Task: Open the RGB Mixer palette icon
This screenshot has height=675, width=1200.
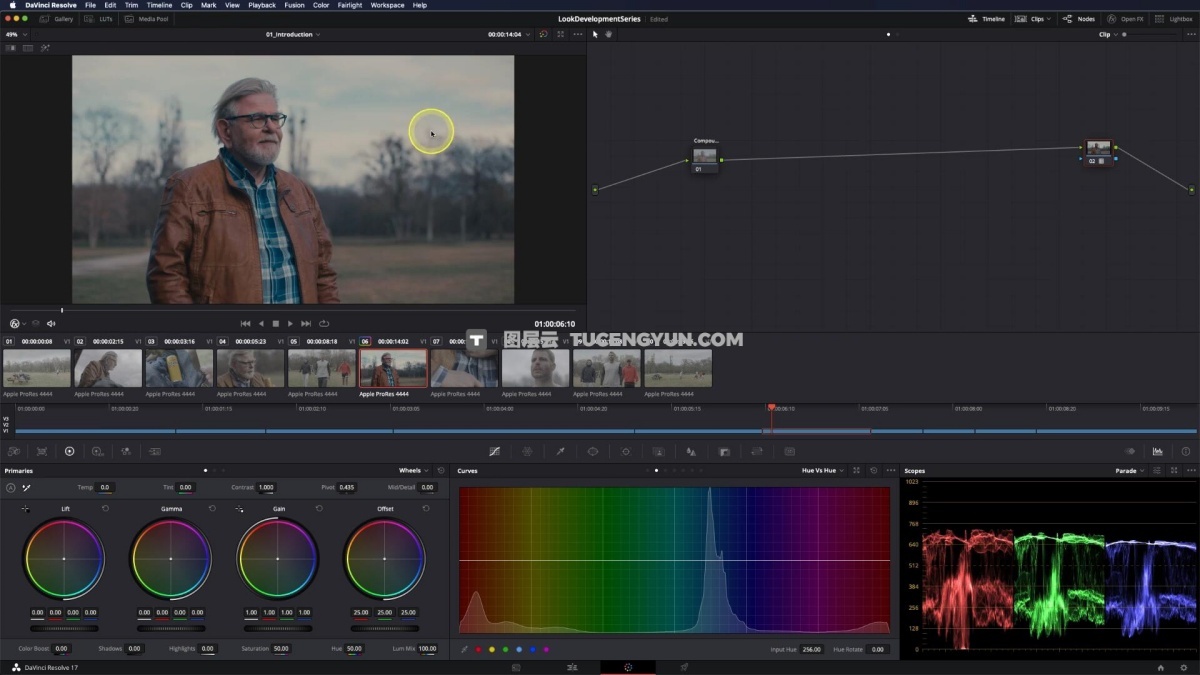Action: point(126,451)
